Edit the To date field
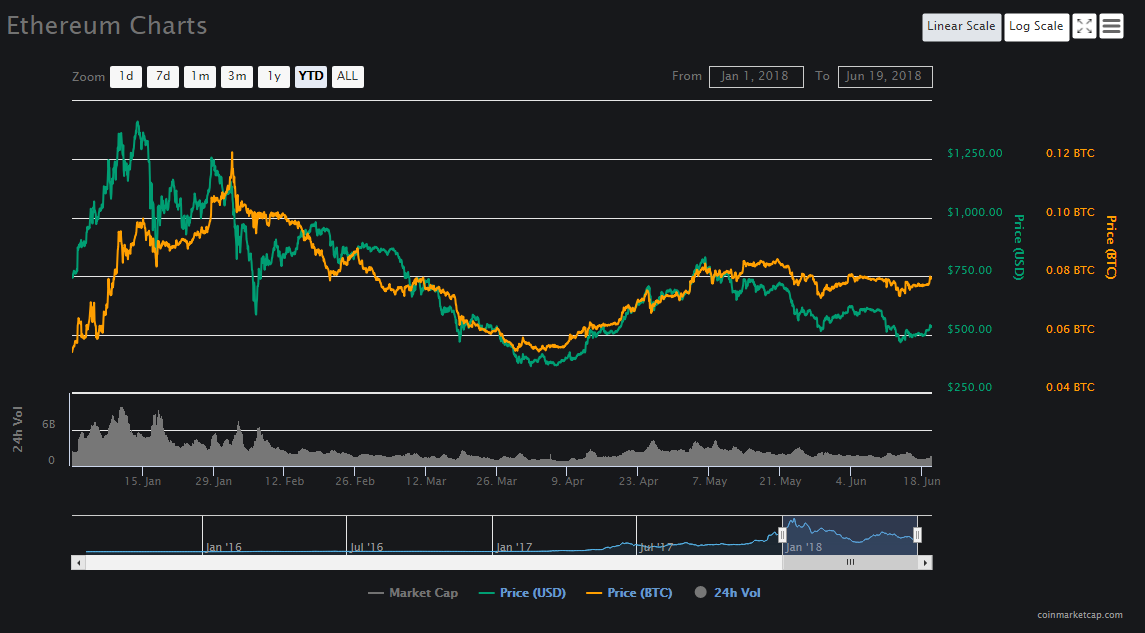Screen dimensions: 1145x633 tap(885, 77)
